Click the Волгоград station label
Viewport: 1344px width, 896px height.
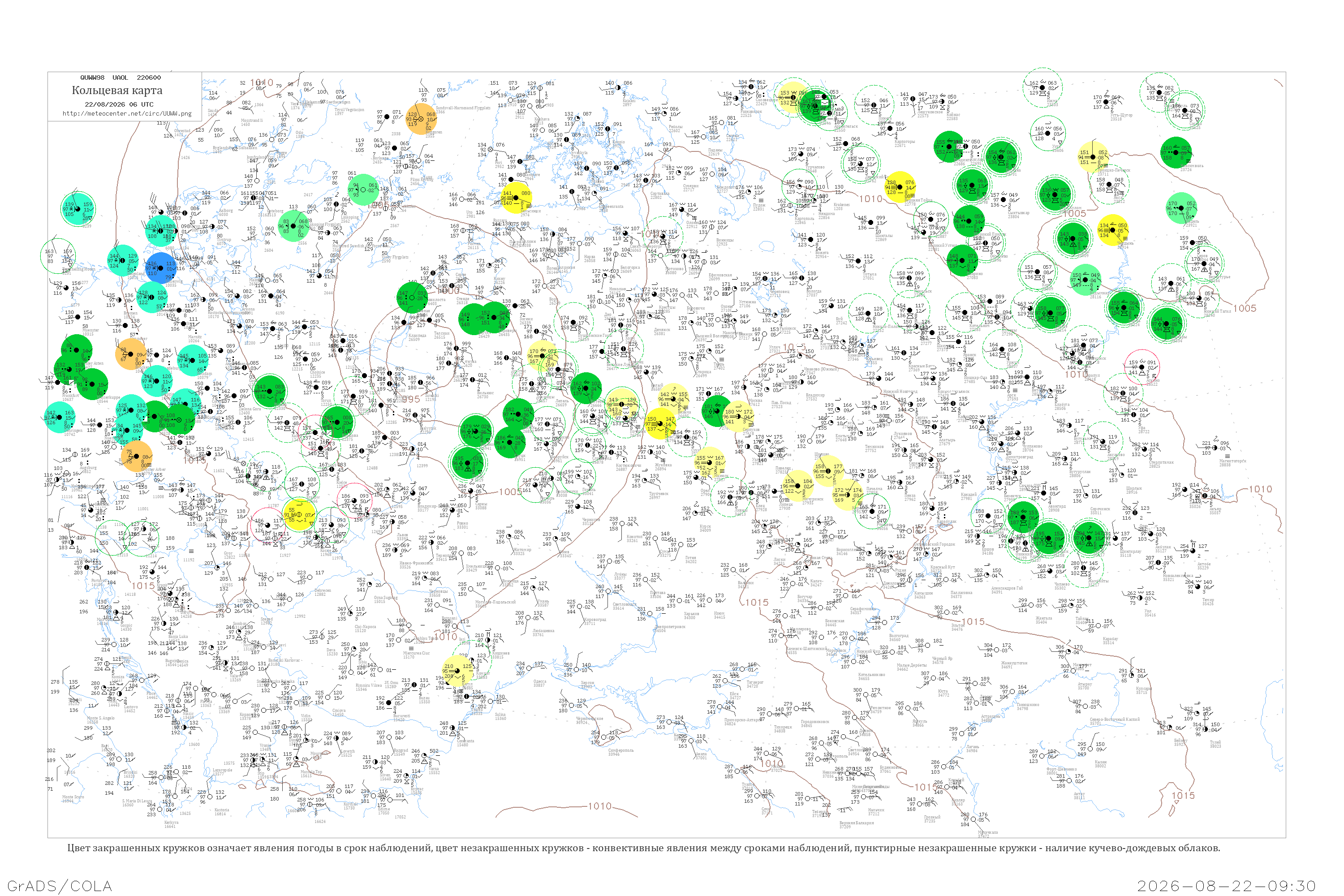point(899,635)
